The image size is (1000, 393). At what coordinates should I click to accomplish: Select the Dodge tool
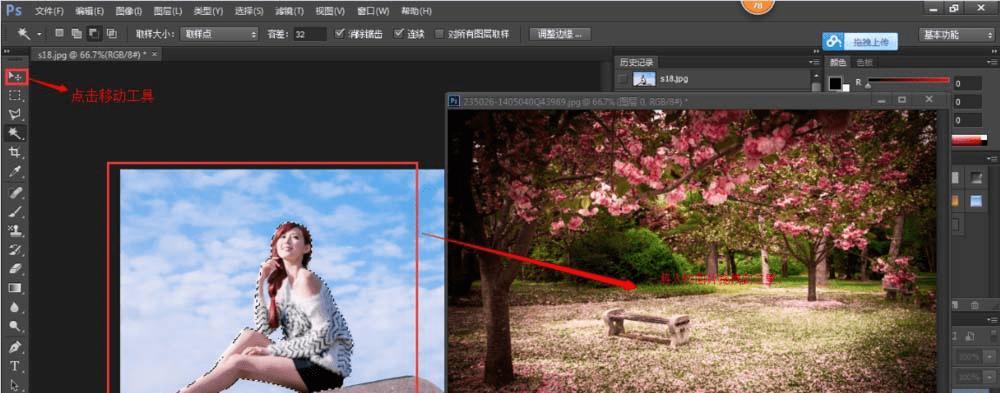(x=15, y=326)
